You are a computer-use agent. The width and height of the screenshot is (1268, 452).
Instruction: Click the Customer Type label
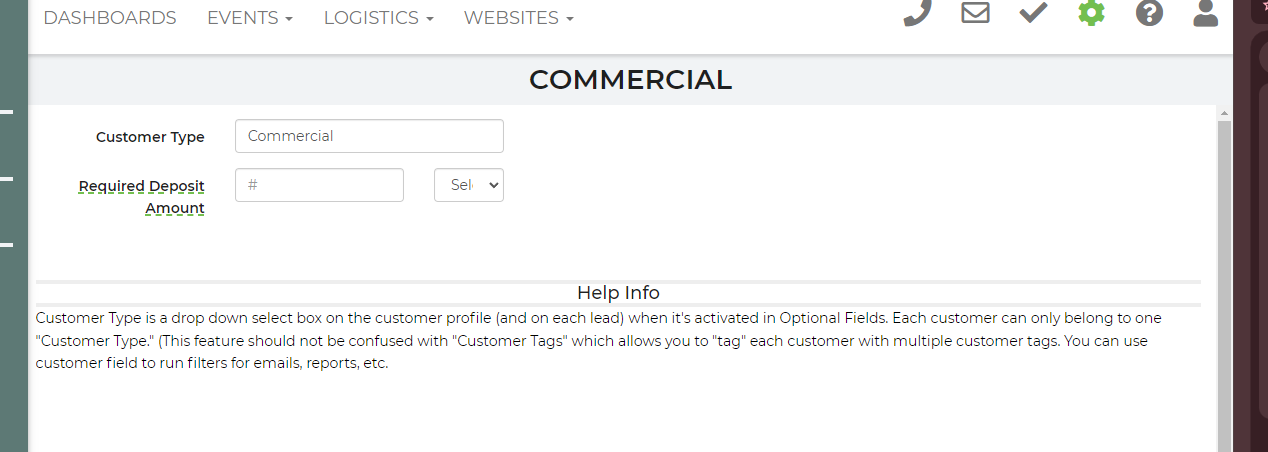coord(150,137)
